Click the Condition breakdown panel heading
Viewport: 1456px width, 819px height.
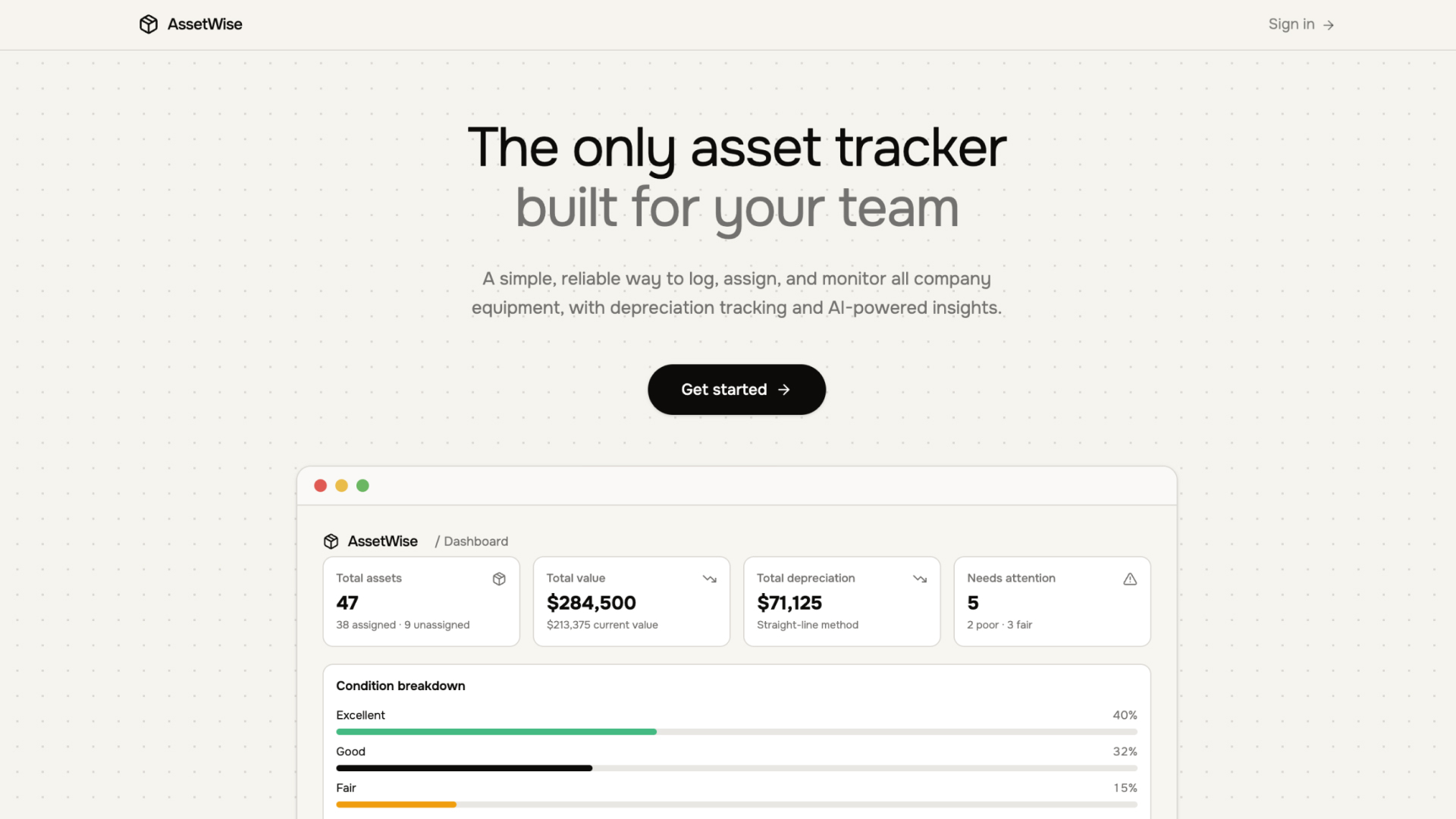pos(400,686)
